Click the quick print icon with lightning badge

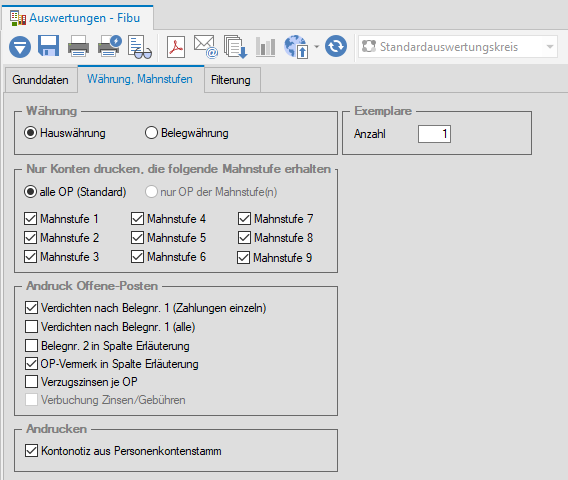point(109,46)
